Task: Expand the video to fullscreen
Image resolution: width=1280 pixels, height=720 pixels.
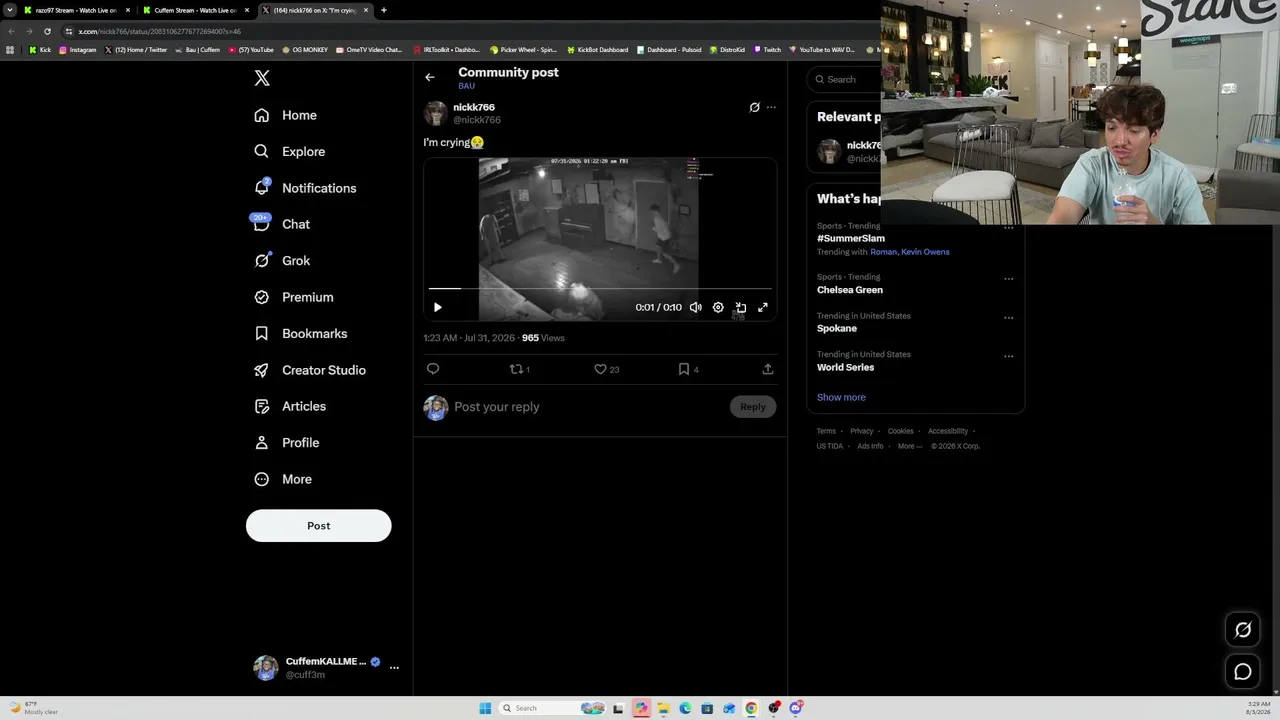Action: 763,308
